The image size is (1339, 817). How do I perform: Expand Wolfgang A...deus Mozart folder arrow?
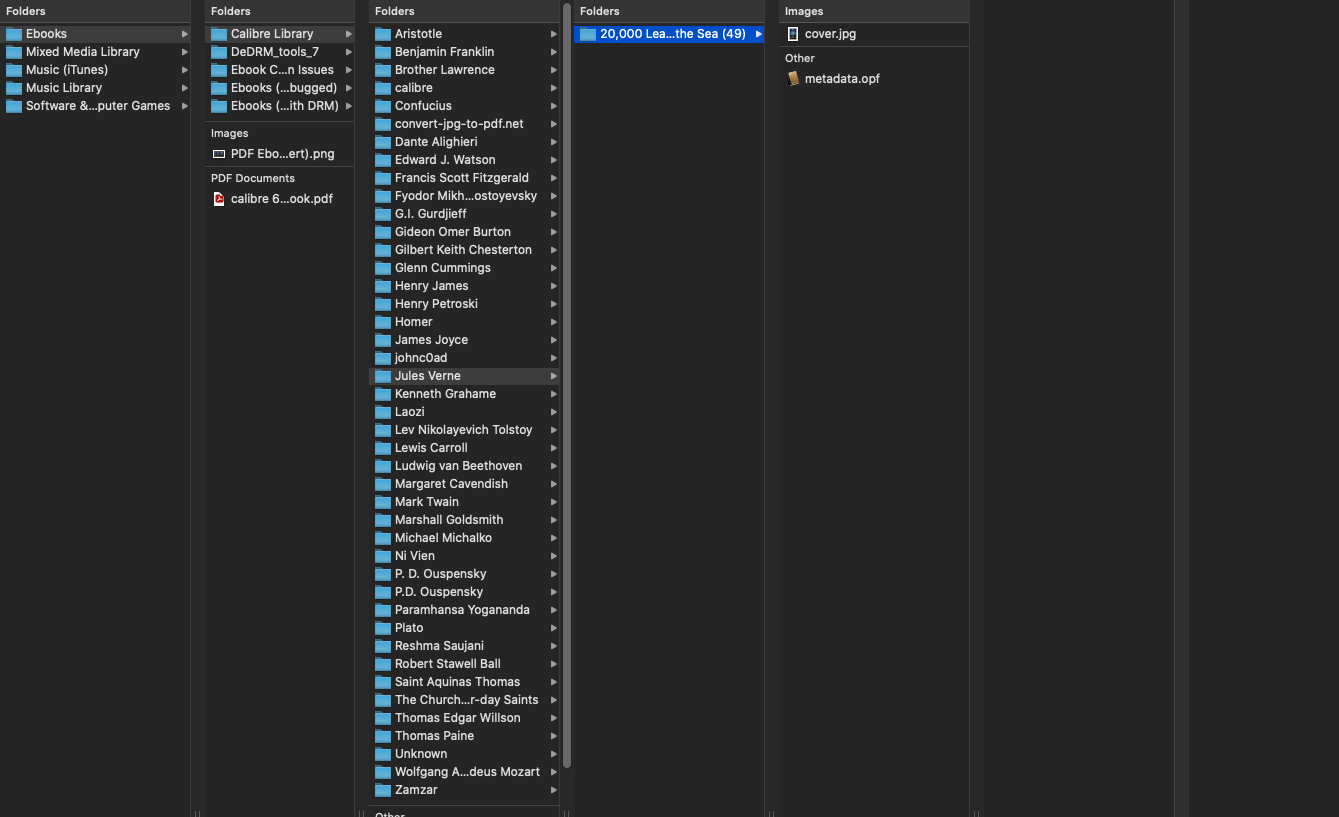point(554,772)
